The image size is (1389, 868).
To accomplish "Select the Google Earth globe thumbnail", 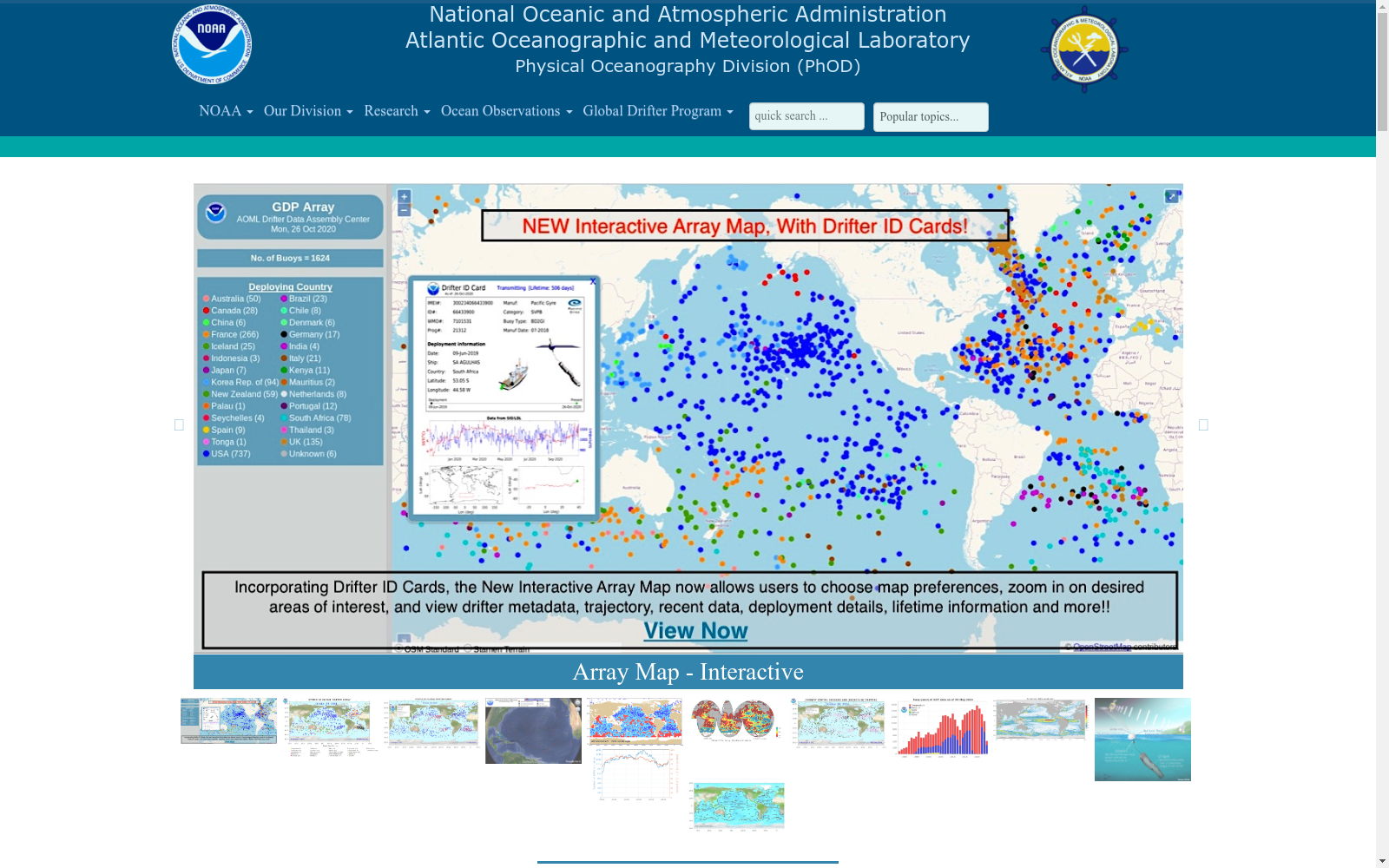I will point(533,731).
